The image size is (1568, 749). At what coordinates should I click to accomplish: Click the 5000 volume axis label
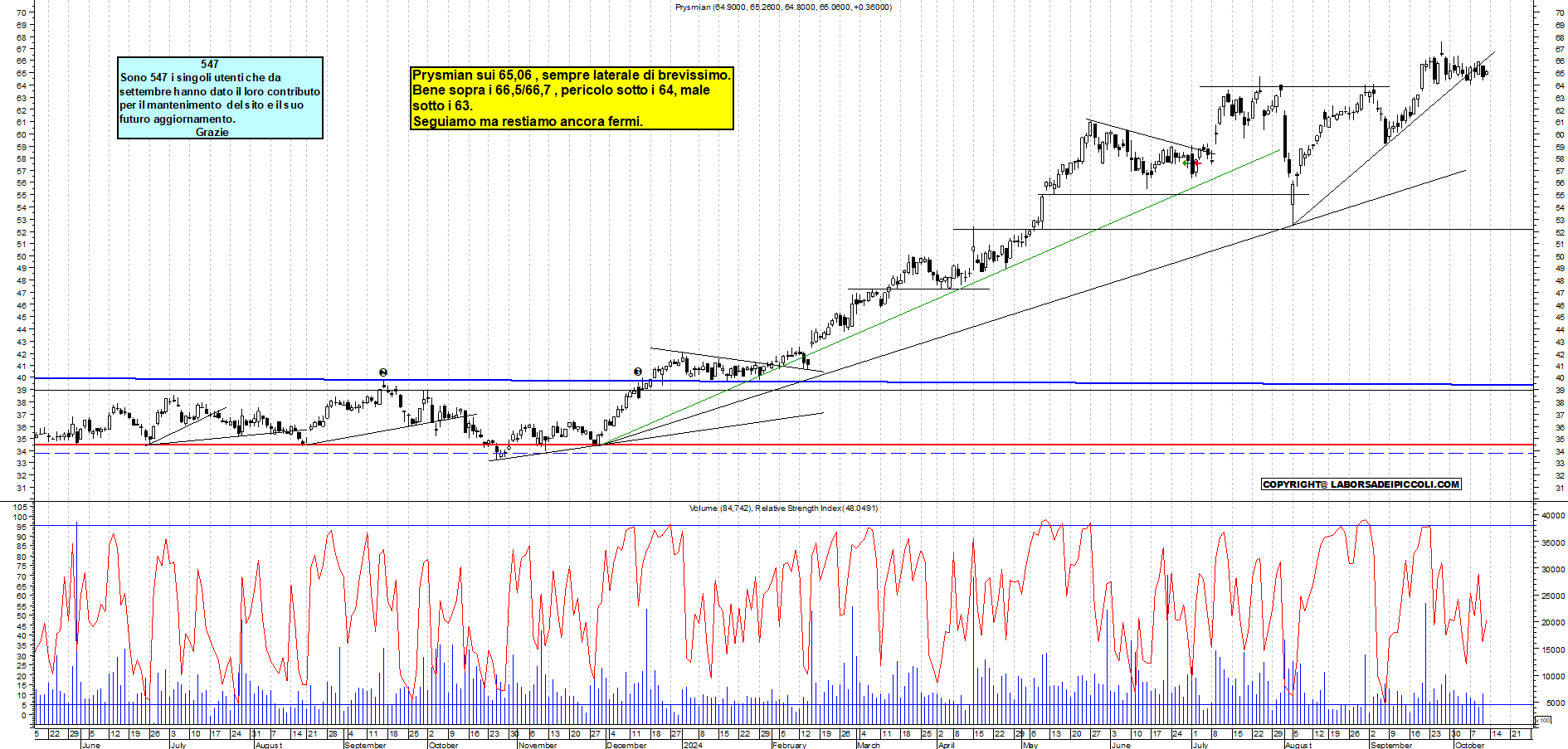[x=1555, y=703]
